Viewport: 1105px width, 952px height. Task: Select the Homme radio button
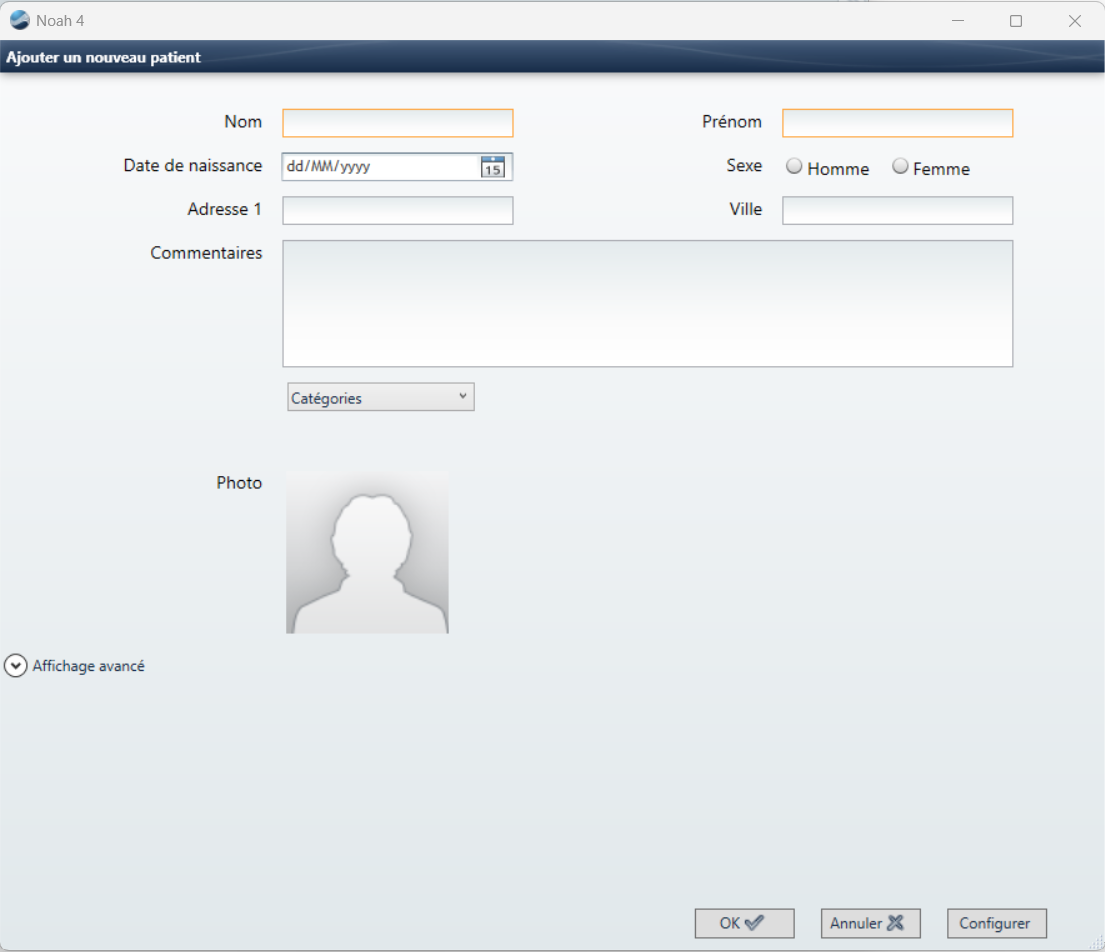[x=794, y=166]
